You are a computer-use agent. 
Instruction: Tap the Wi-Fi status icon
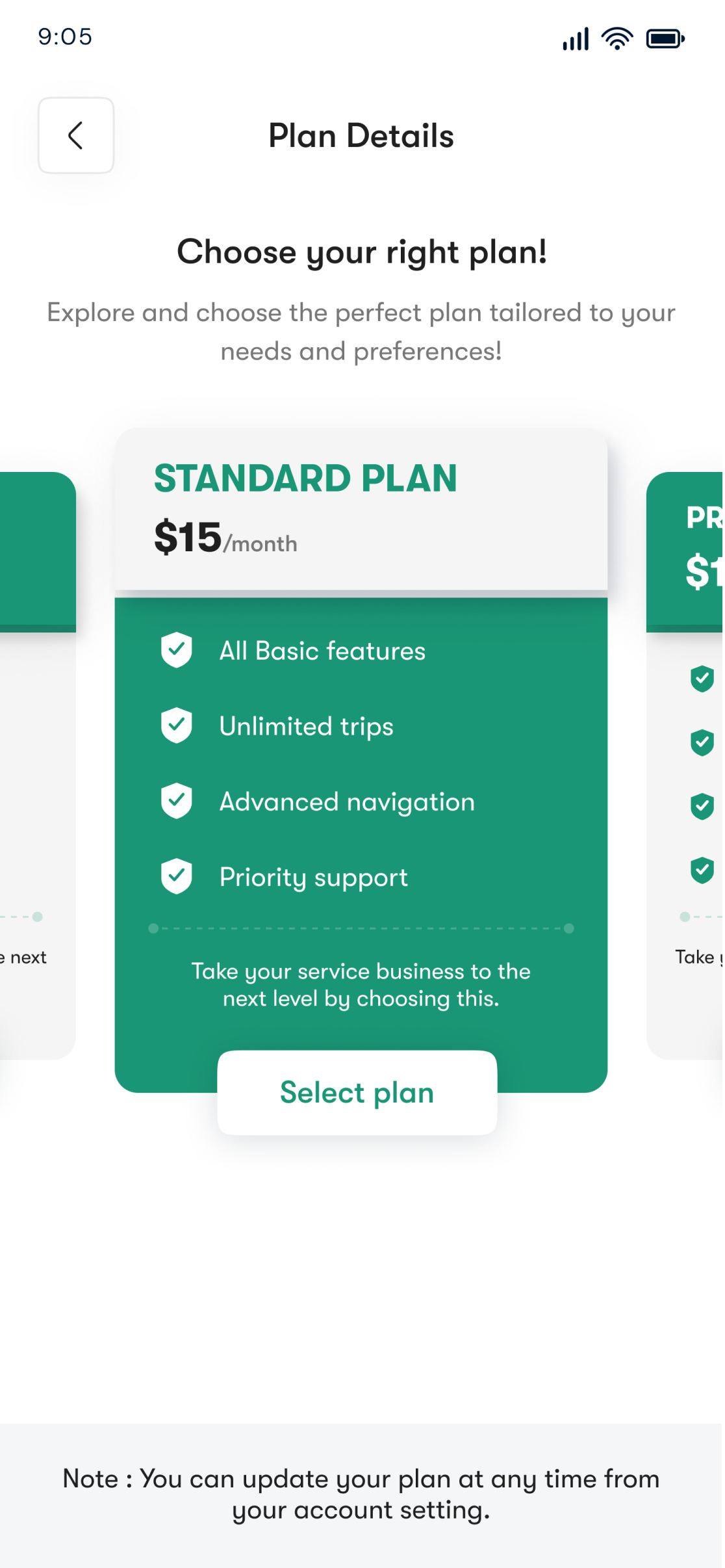pyautogui.click(x=617, y=39)
